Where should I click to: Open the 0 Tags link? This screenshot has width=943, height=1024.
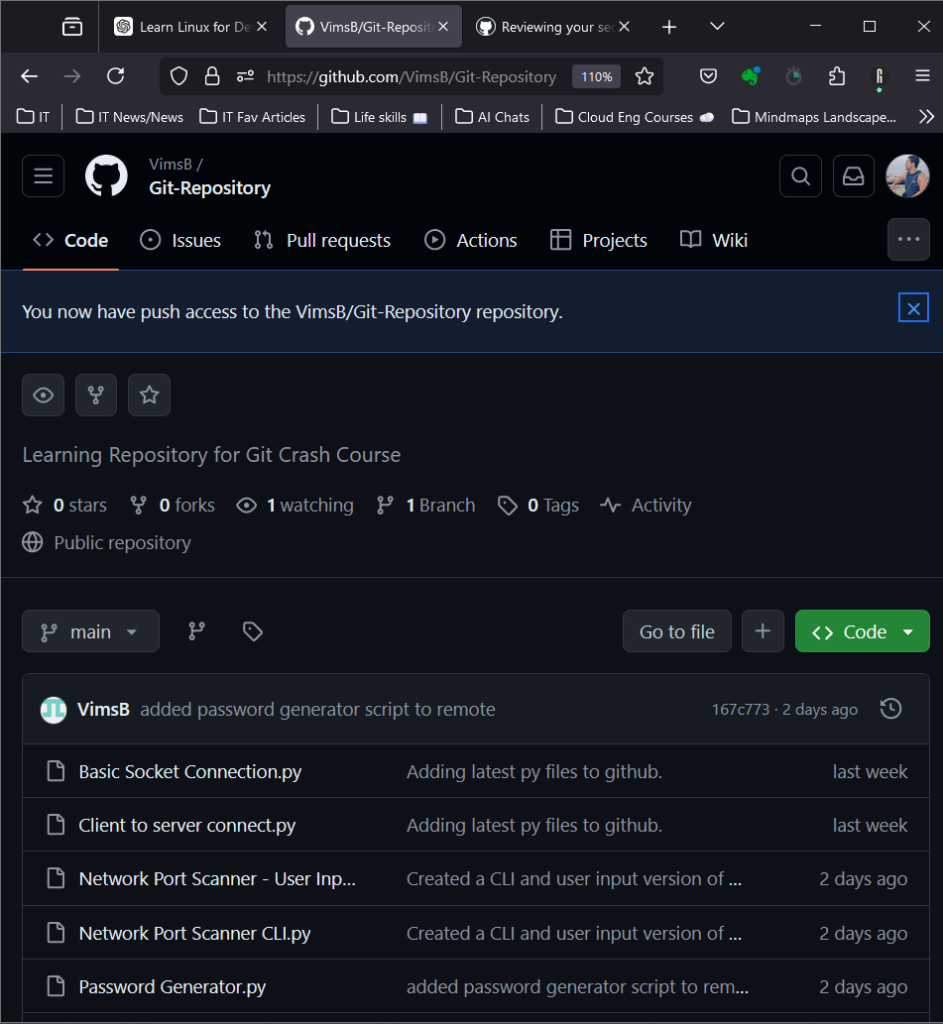pyautogui.click(x=538, y=505)
